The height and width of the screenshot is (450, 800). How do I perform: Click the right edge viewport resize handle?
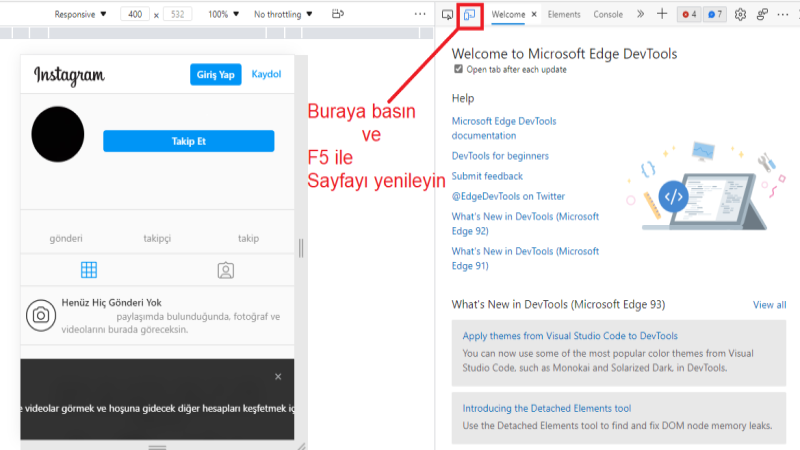(301, 248)
